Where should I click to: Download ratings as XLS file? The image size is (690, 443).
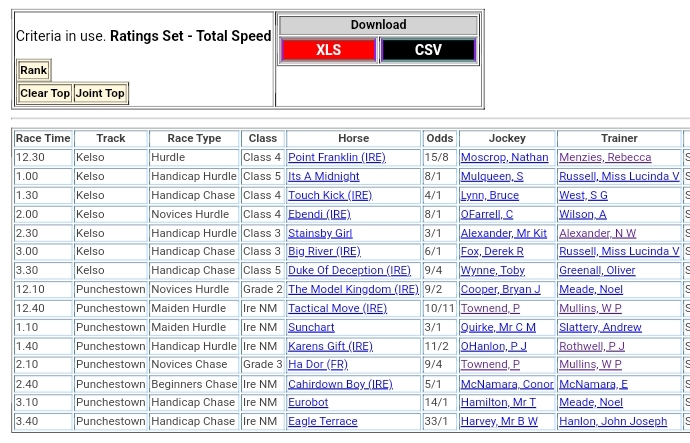click(328, 50)
